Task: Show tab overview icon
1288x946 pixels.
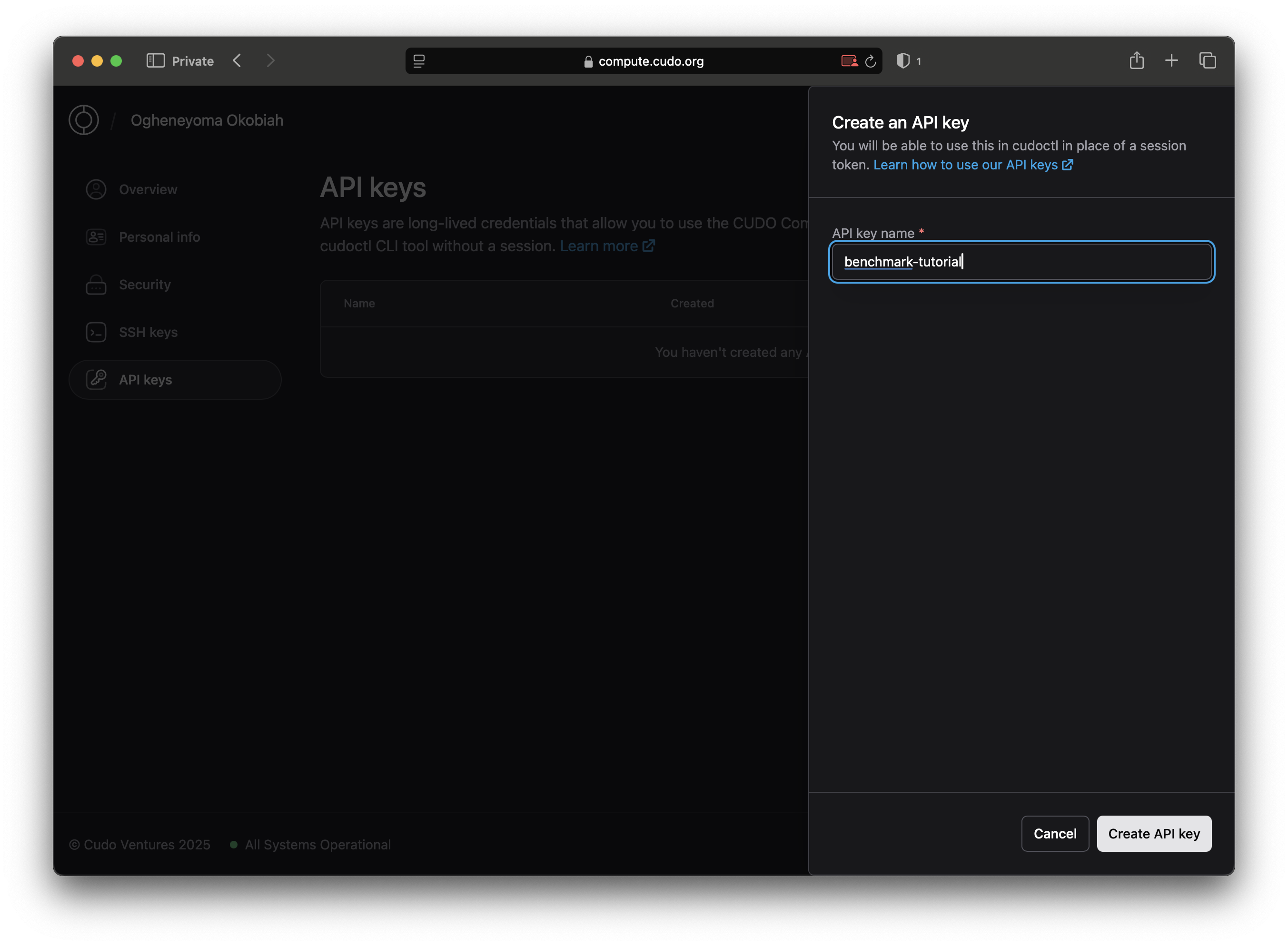Action: pos(1208,60)
